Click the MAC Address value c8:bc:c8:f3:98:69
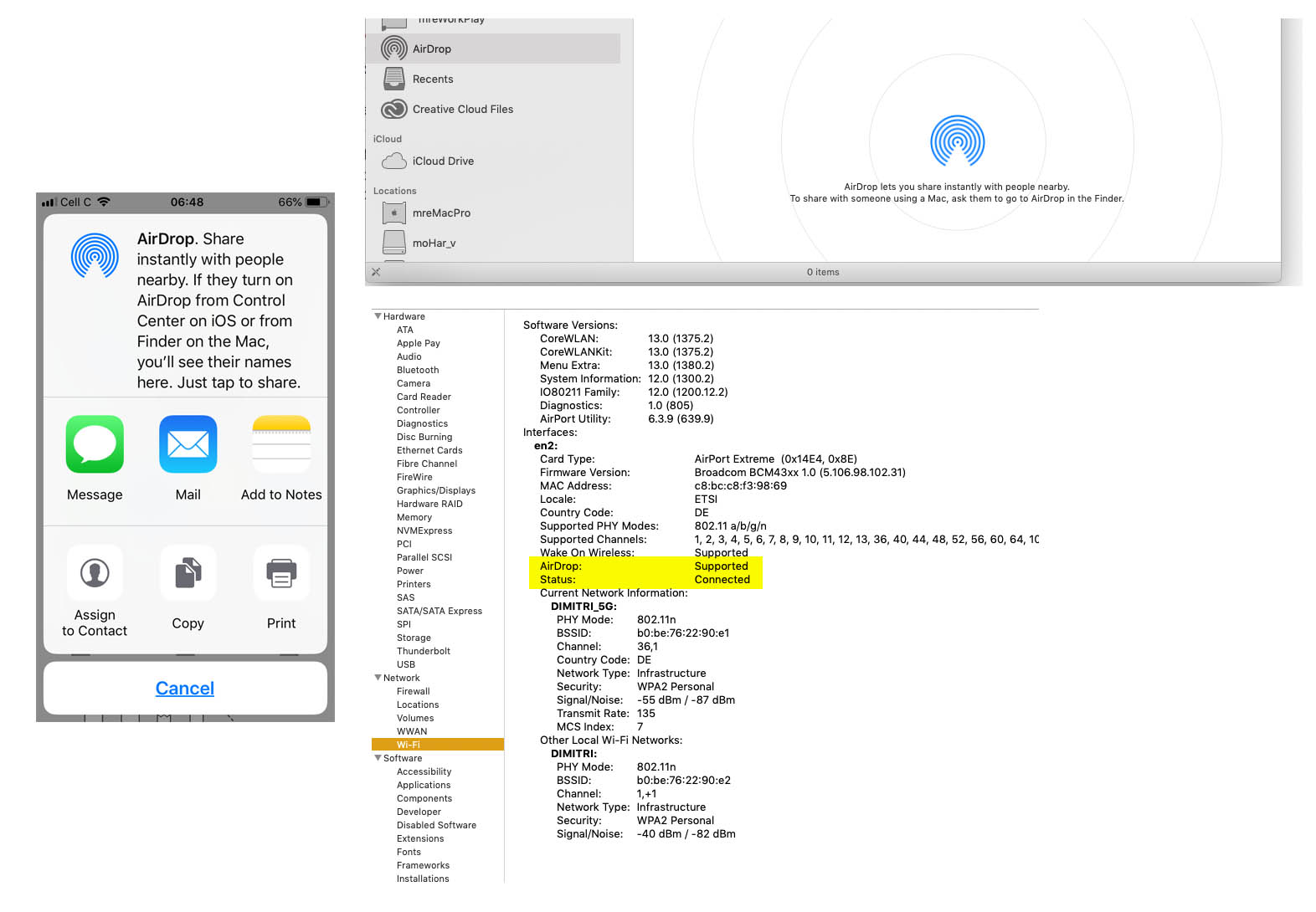1316x912 pixels. tap(740, 485)
